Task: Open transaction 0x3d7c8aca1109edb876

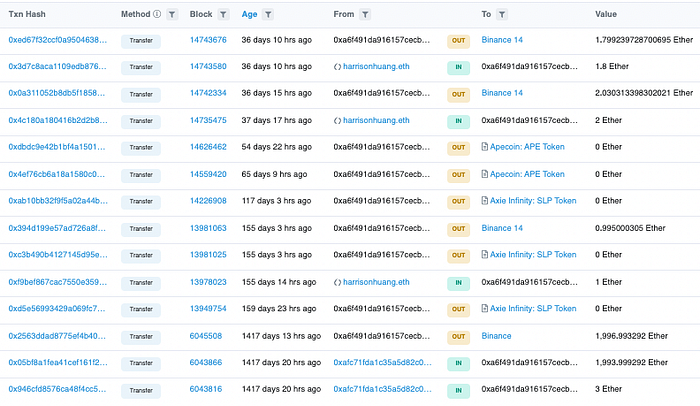Action: (58, 66)
